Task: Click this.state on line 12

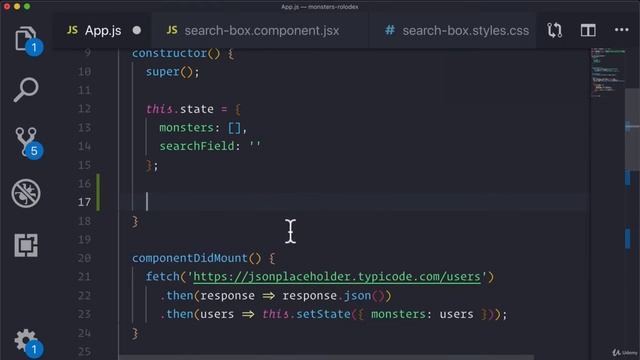Action: coord(180,109)
